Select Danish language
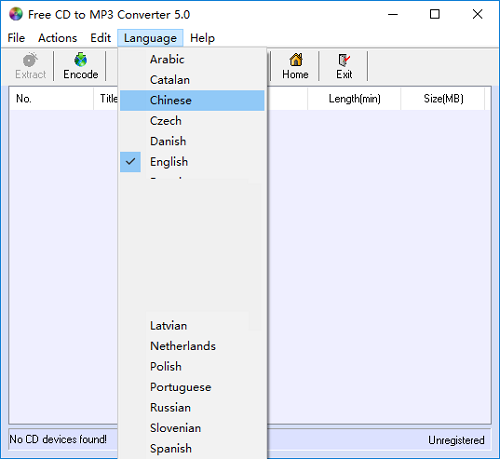The image size is (500, 459). pyautogui.click(x=192, y=141)
